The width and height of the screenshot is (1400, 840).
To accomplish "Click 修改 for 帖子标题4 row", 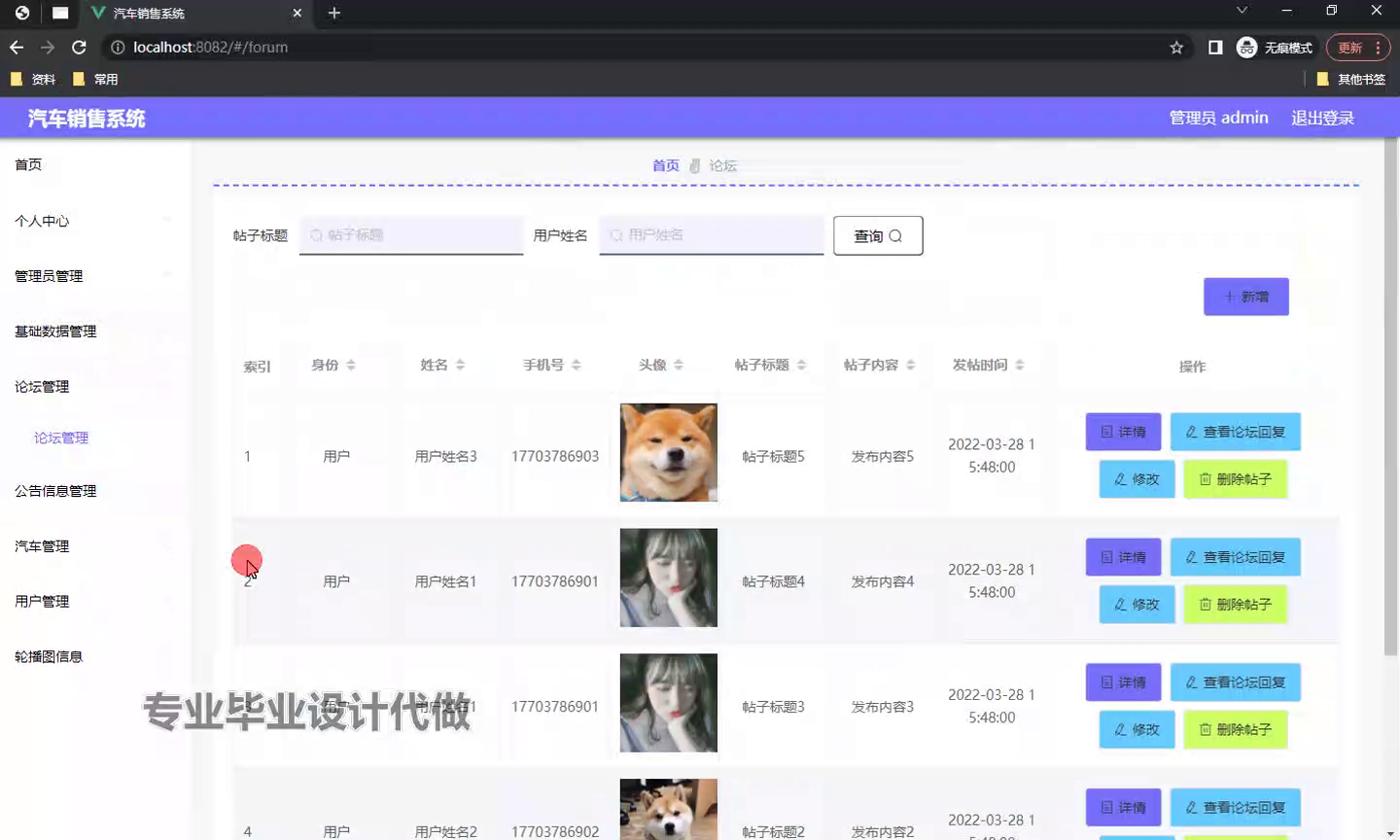I will coord(1137,605).
